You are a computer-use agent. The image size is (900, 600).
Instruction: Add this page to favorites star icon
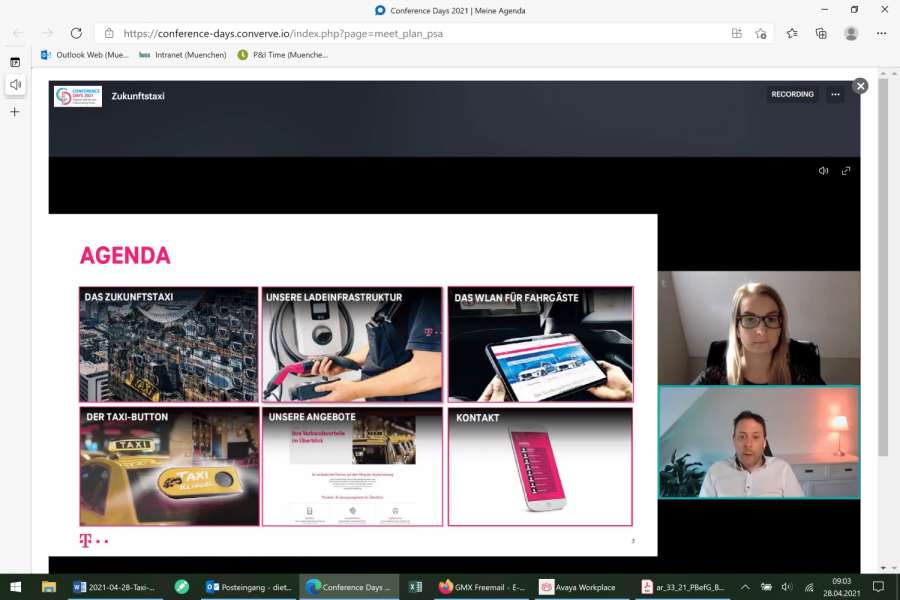coord(761,33)
